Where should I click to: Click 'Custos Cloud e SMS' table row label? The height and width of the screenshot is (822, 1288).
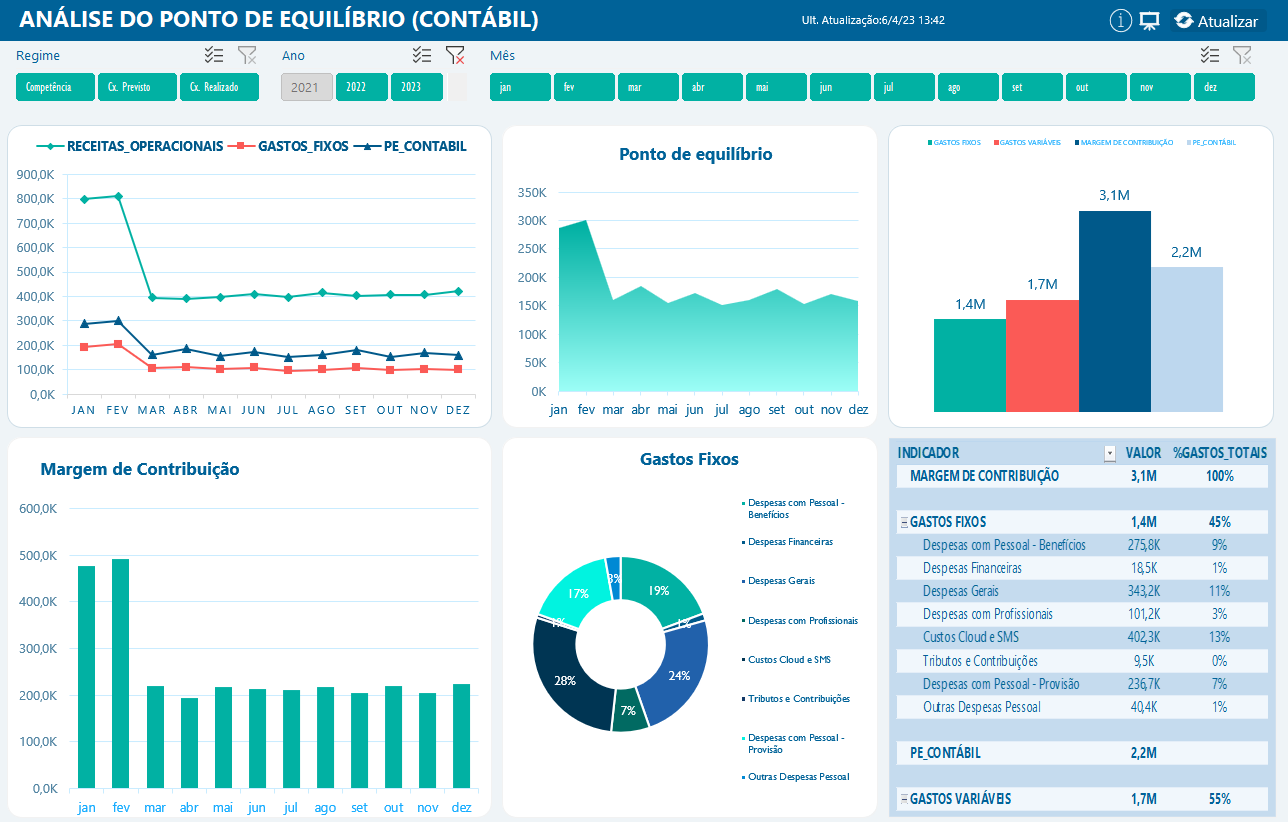pos(973,637)
